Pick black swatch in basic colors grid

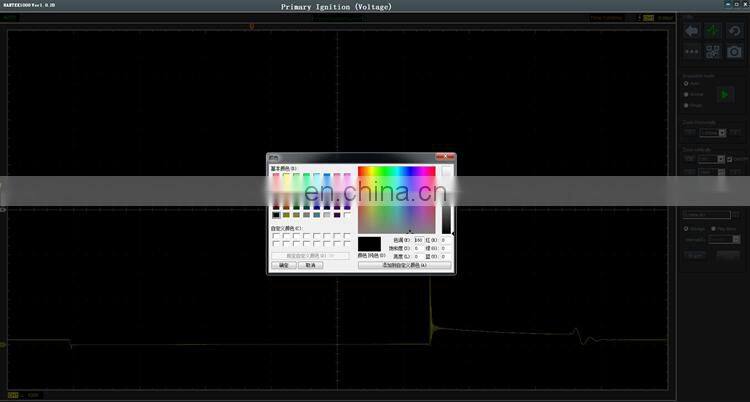pyautogui.click(x=276, y=214)
